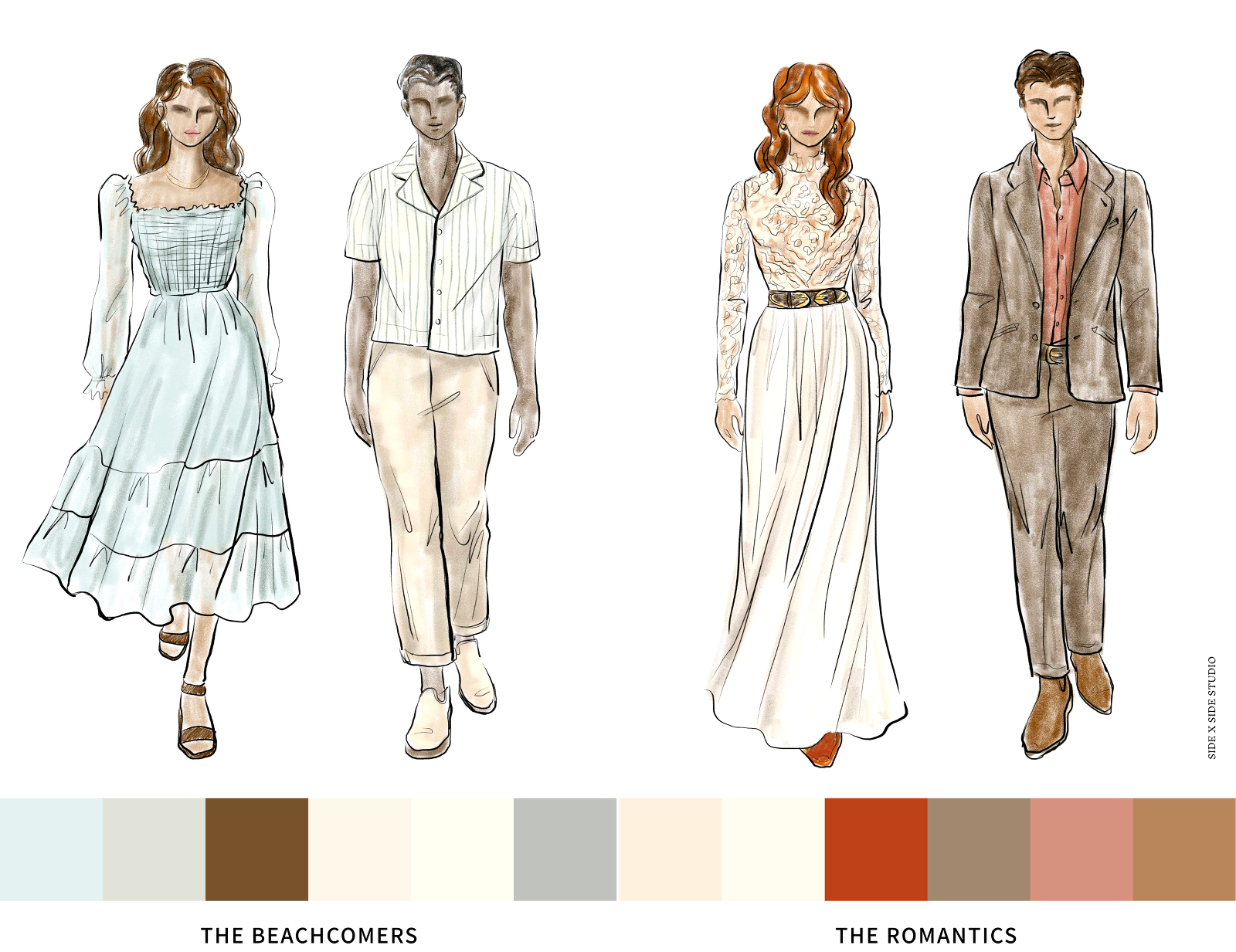Pick the rust orange-red swatch
The image size is (1236, 952).
point(875,849)
